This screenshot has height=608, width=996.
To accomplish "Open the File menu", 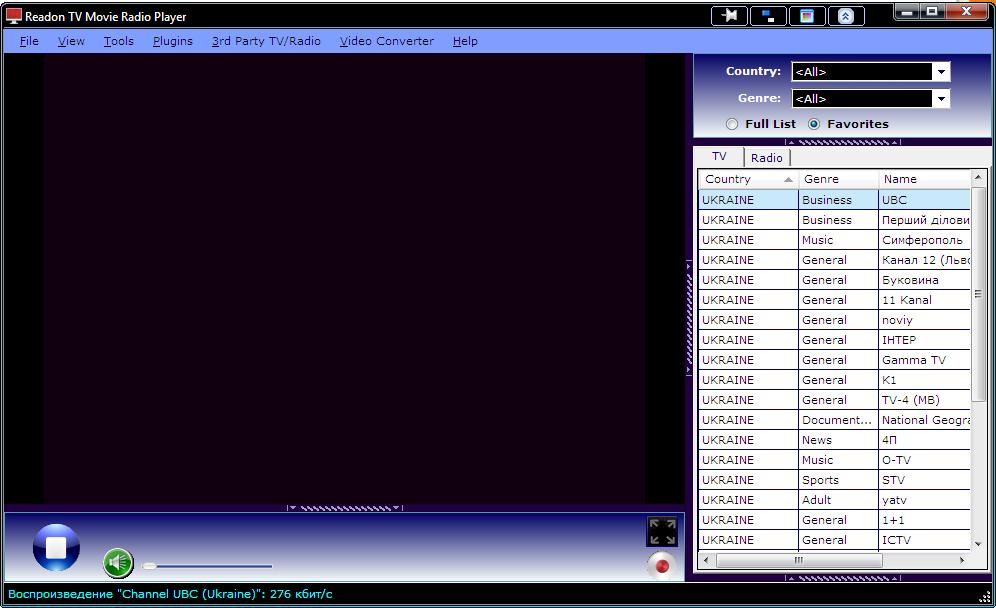I will click(29, 41).
